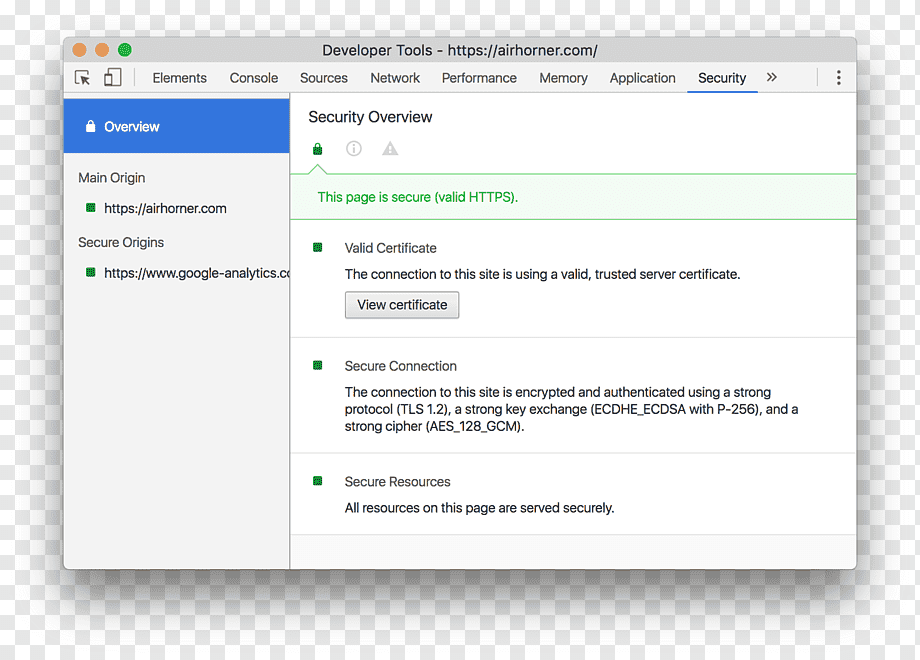Select the https://www.google-analytics.com secure origin
This screenshot has width=920, height=660.
197,273
